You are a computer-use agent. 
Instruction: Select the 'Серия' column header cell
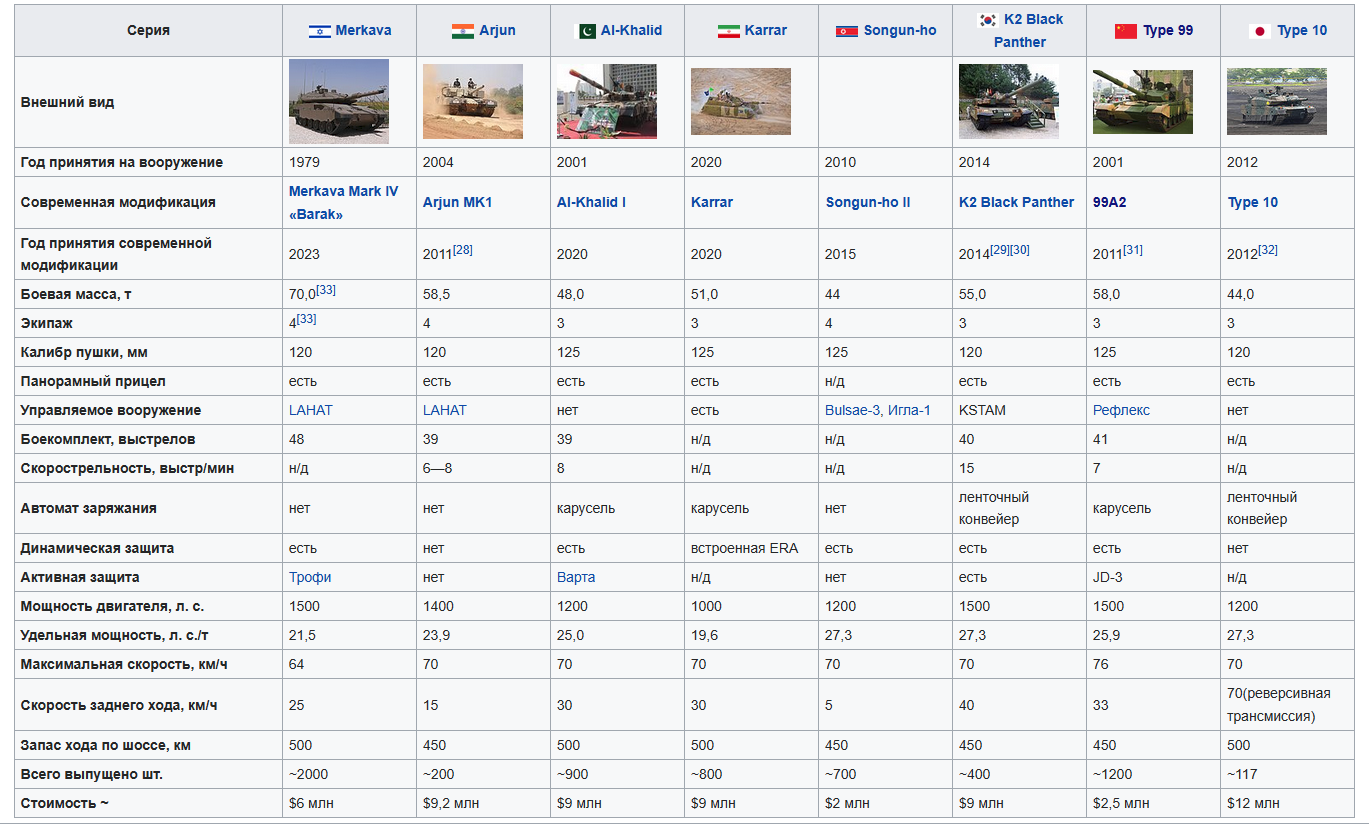click(x=148, y=31)
